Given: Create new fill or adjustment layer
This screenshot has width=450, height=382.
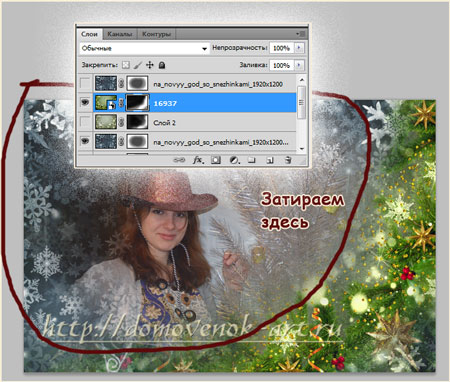Looking at the screenshot, I should [234, 160].
